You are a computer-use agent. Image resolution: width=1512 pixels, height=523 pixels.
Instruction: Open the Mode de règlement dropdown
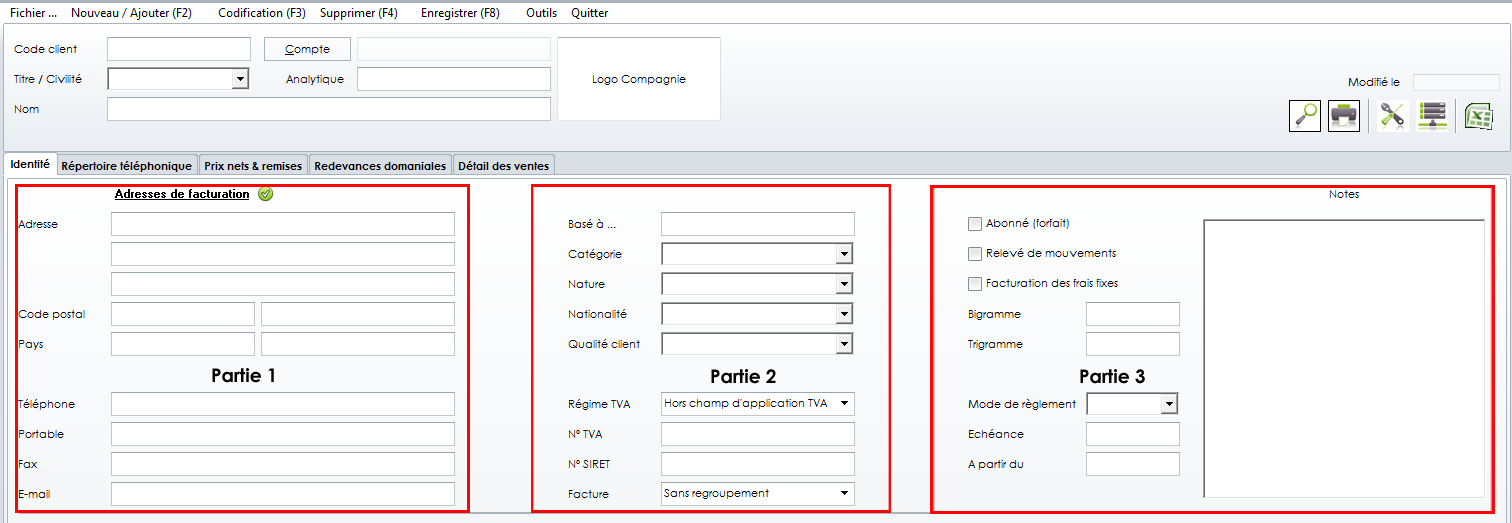click(x=1168, y=404)
